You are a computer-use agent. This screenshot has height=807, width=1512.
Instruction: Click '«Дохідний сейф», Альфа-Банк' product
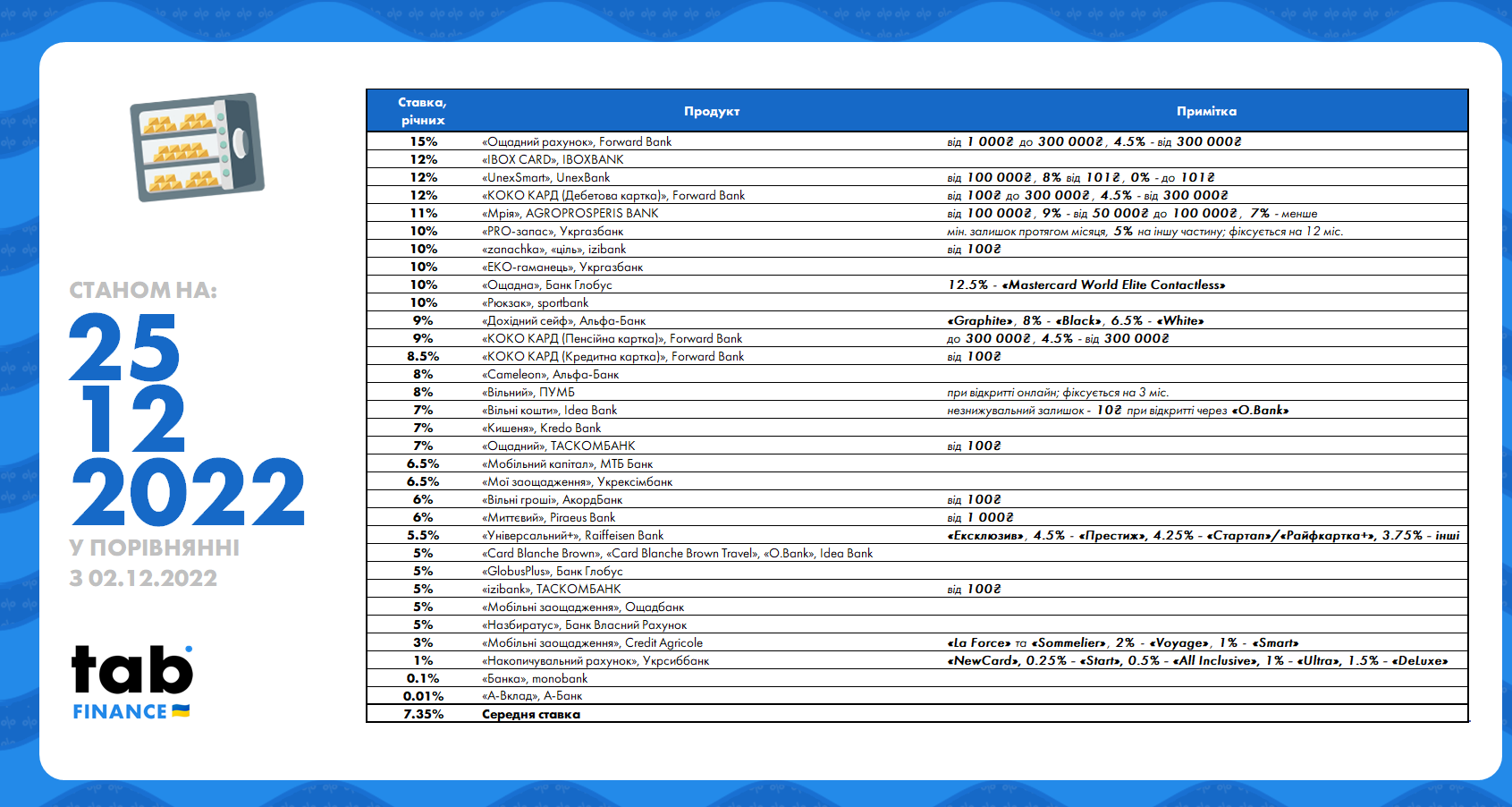coord(563,320)
